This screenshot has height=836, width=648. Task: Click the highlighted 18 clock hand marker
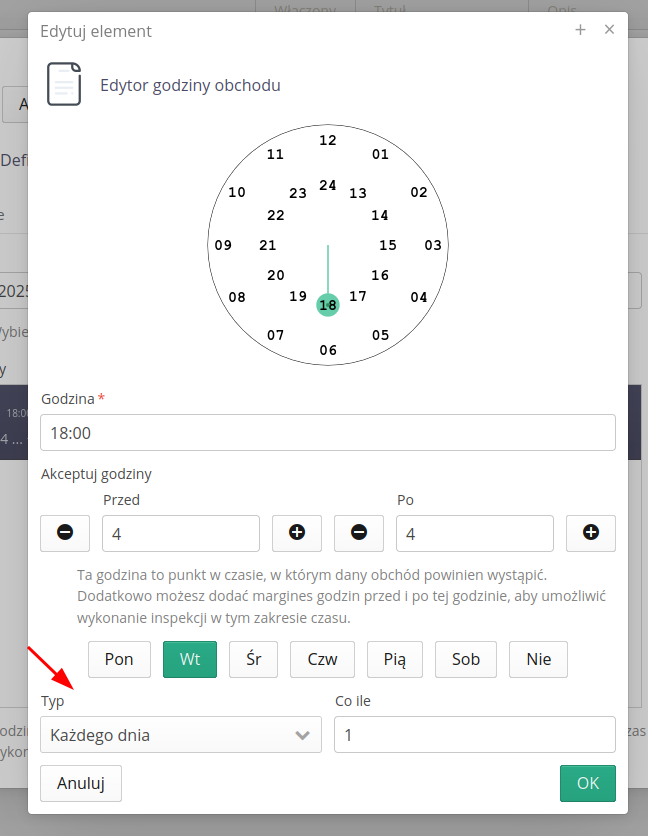point(328,305)
